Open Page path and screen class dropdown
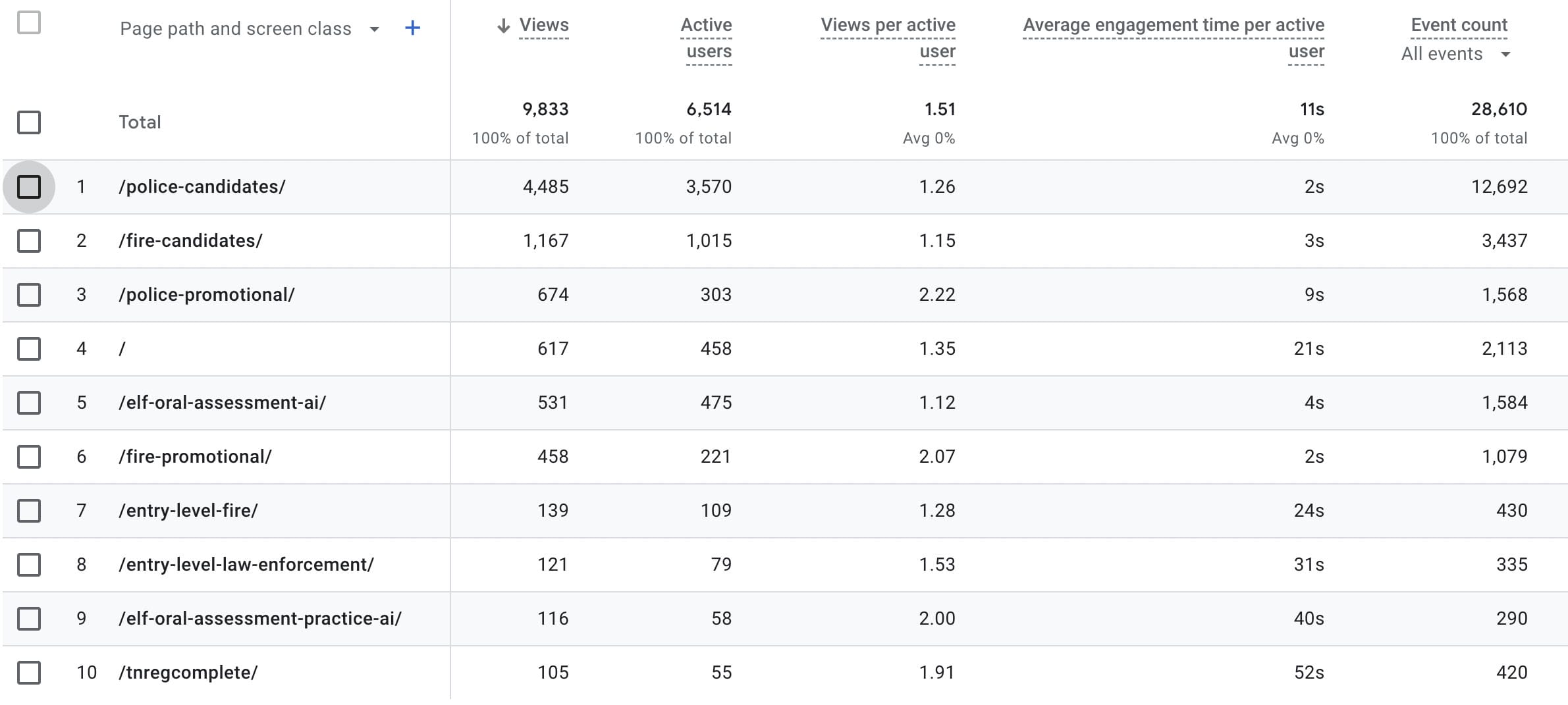 point(374,29)
